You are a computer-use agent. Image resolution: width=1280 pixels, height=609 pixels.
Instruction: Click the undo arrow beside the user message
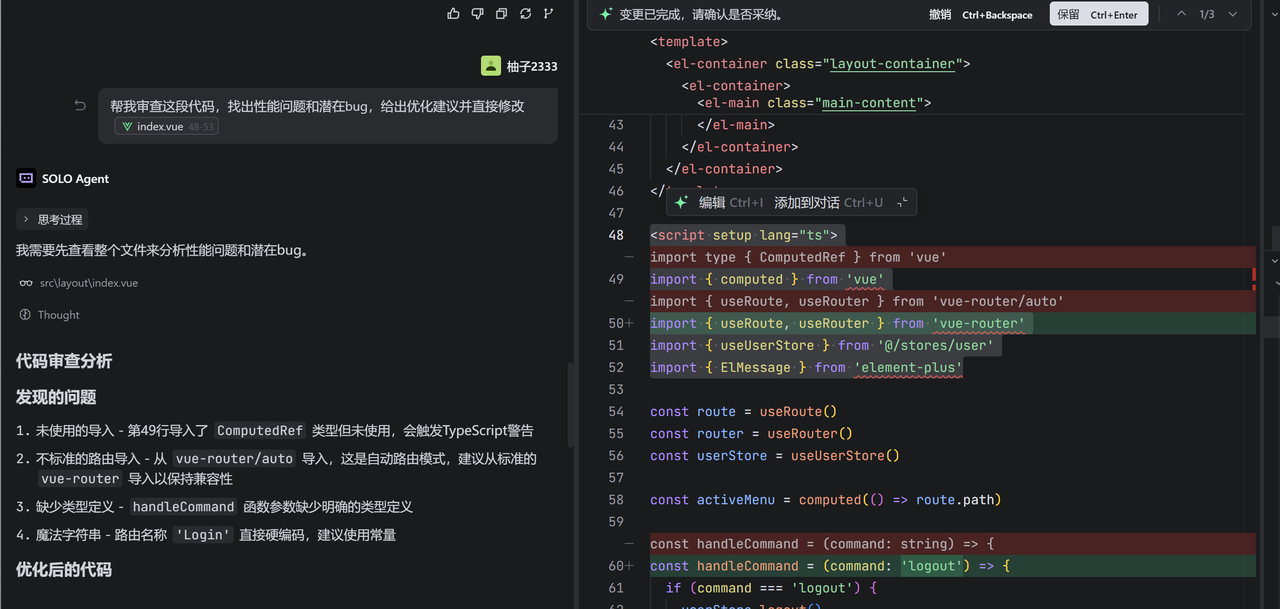point(80,106)
